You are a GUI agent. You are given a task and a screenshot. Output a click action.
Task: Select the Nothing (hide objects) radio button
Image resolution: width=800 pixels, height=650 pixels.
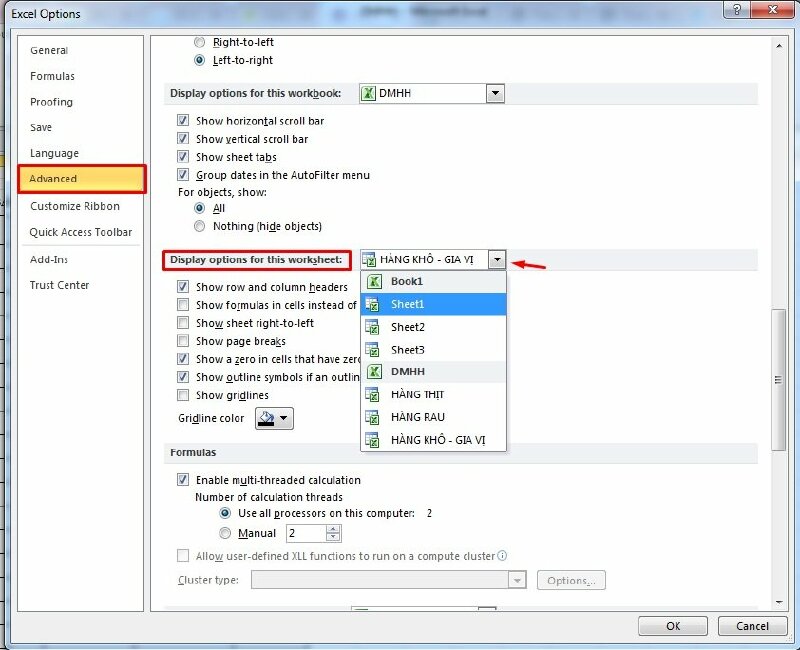[x=200, y=226]
